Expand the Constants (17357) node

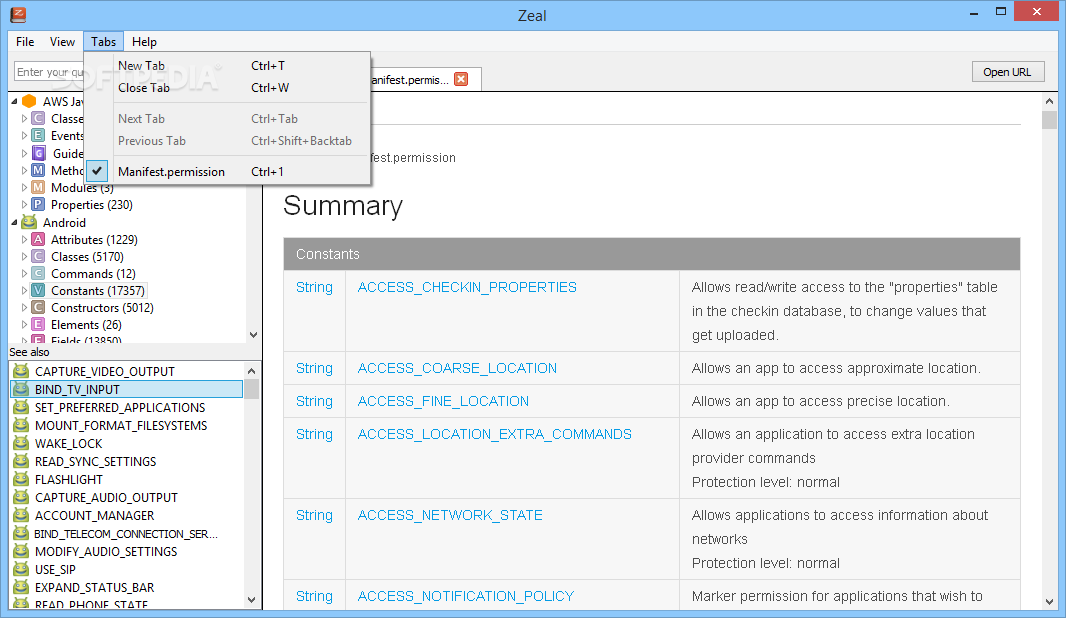(x=24, y=290)
